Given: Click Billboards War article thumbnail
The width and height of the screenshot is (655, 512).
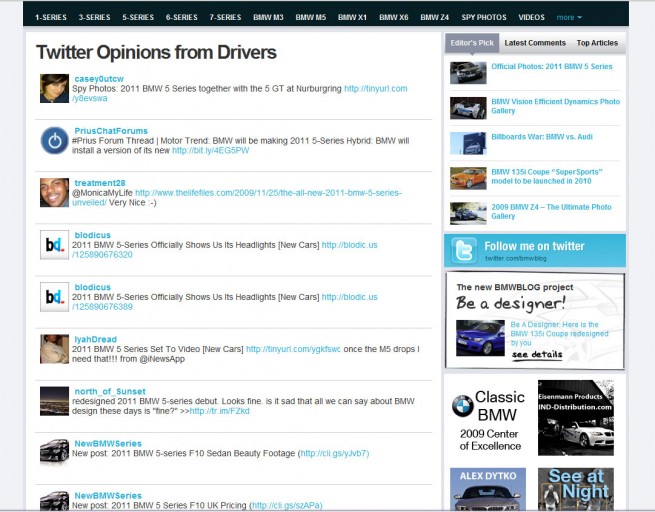Looking at the screenshot, I should tap(468, 143).
